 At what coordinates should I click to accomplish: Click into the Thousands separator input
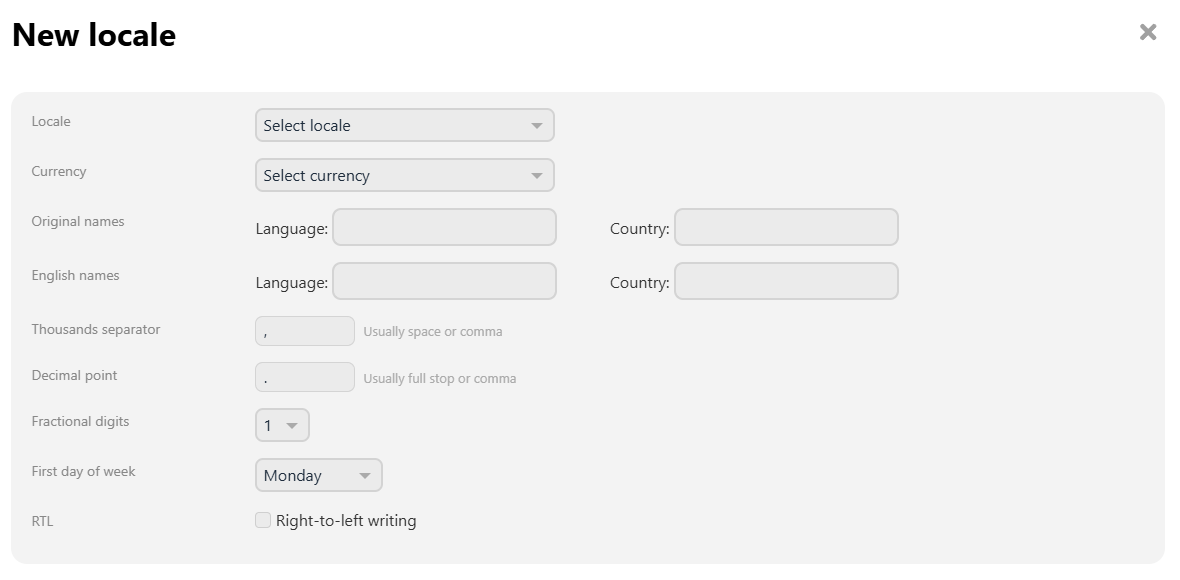305,331
